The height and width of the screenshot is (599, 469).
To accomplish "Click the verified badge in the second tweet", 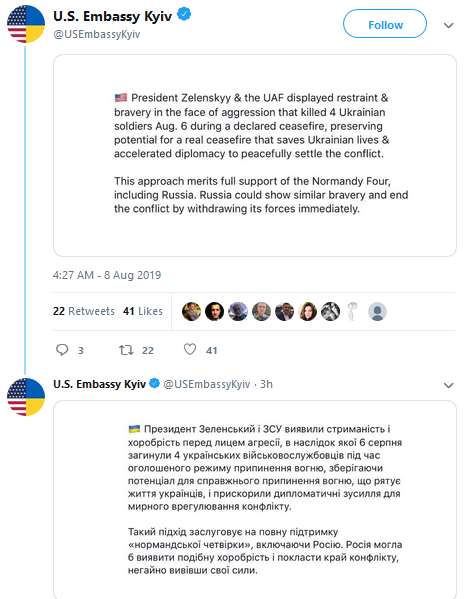I will pos(154,383).
